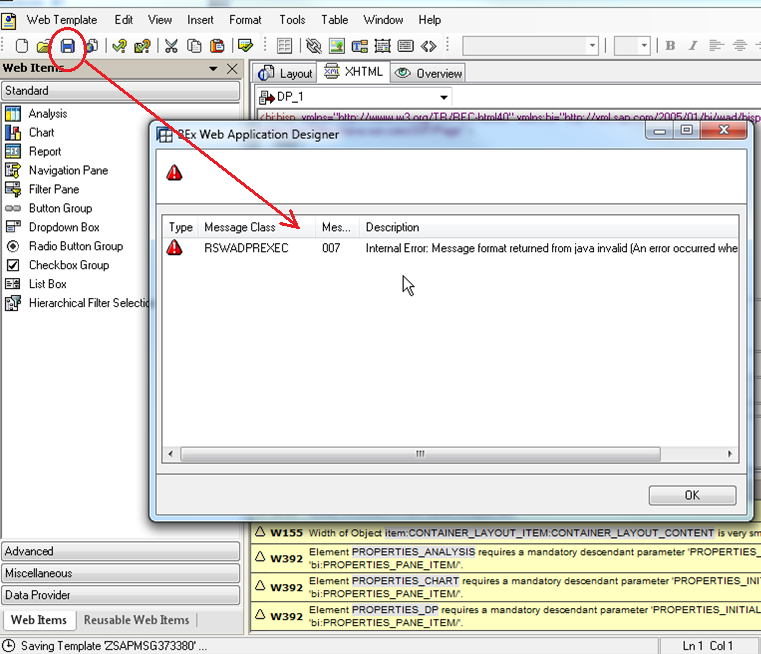Click the Insert tag angle brackets icon
761x654 pixels.
point(429,46)
